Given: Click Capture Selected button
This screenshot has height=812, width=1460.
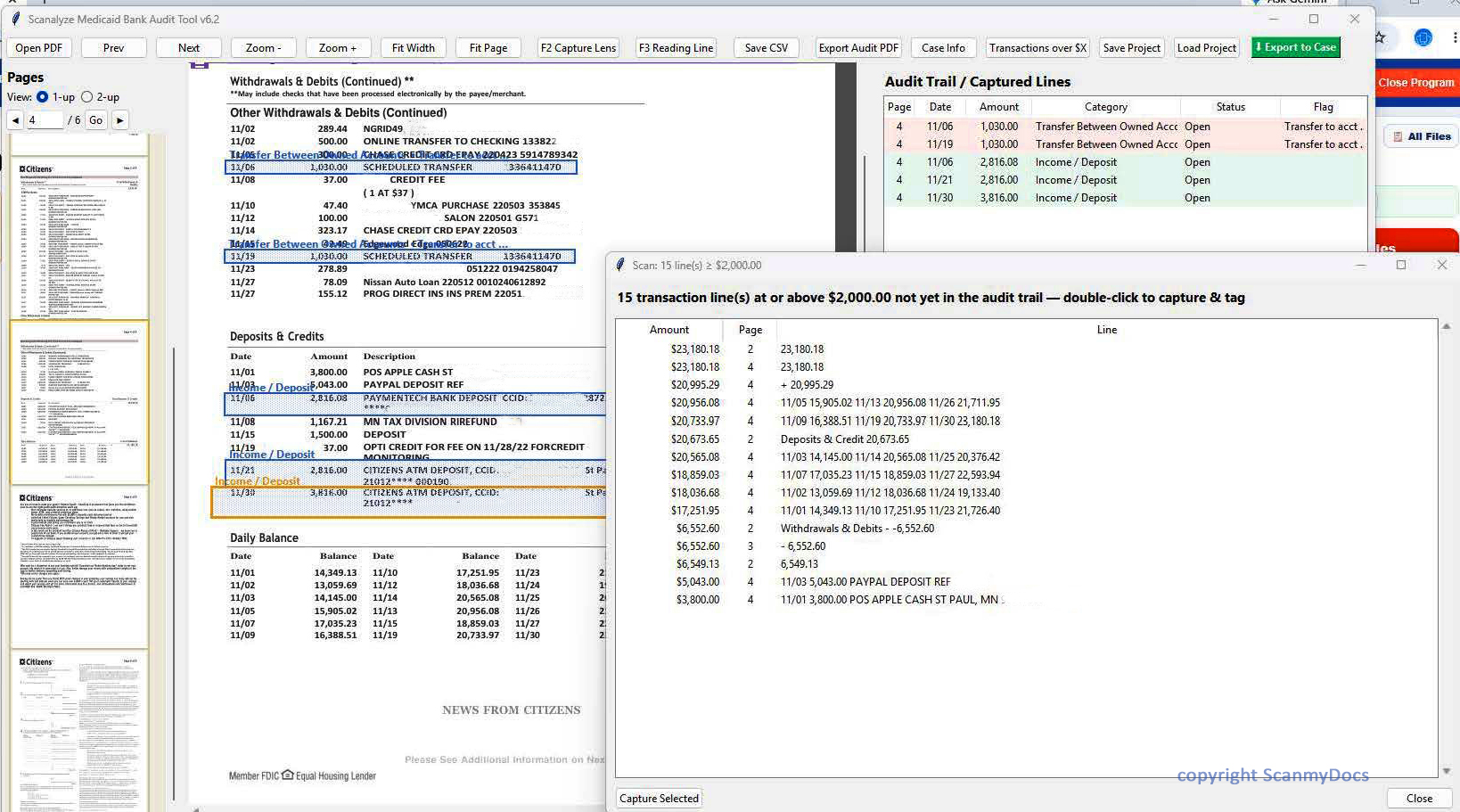Looking at the screenshot, I should click(x=659, y=799).
